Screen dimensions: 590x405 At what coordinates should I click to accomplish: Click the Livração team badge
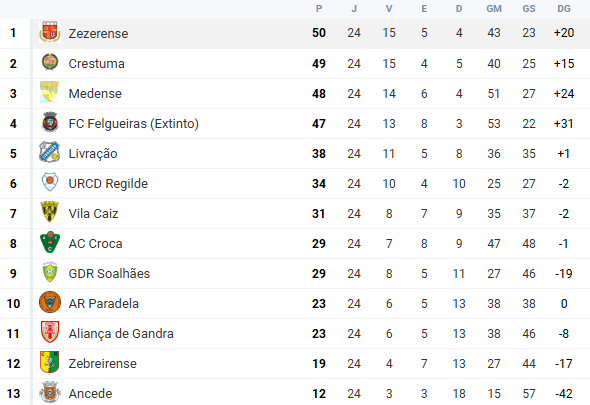click(50, 152)
